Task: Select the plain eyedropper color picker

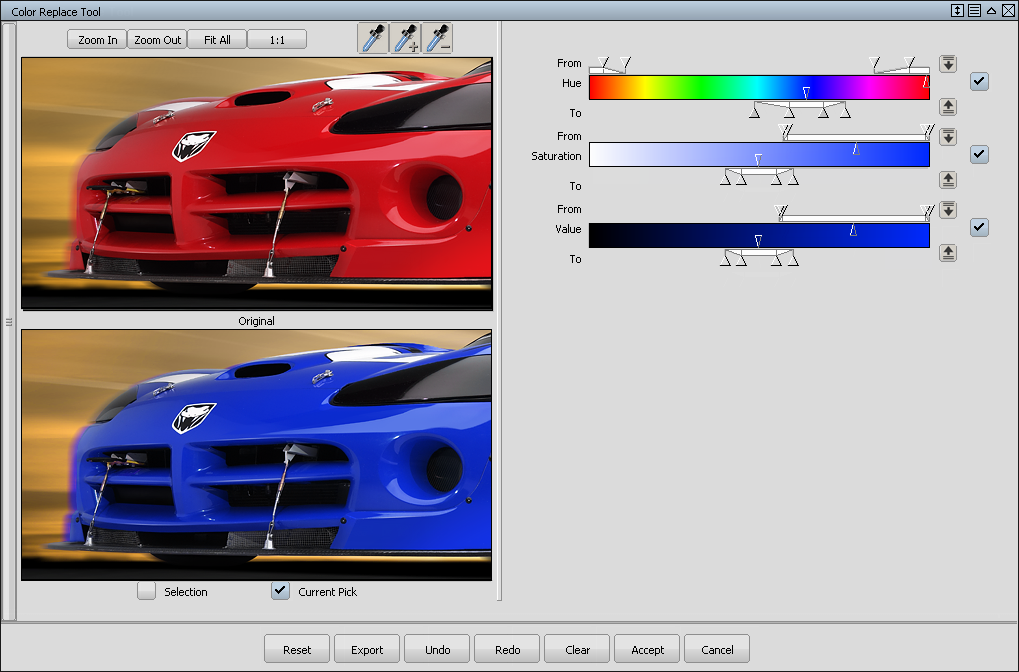Action: (373, 39)
